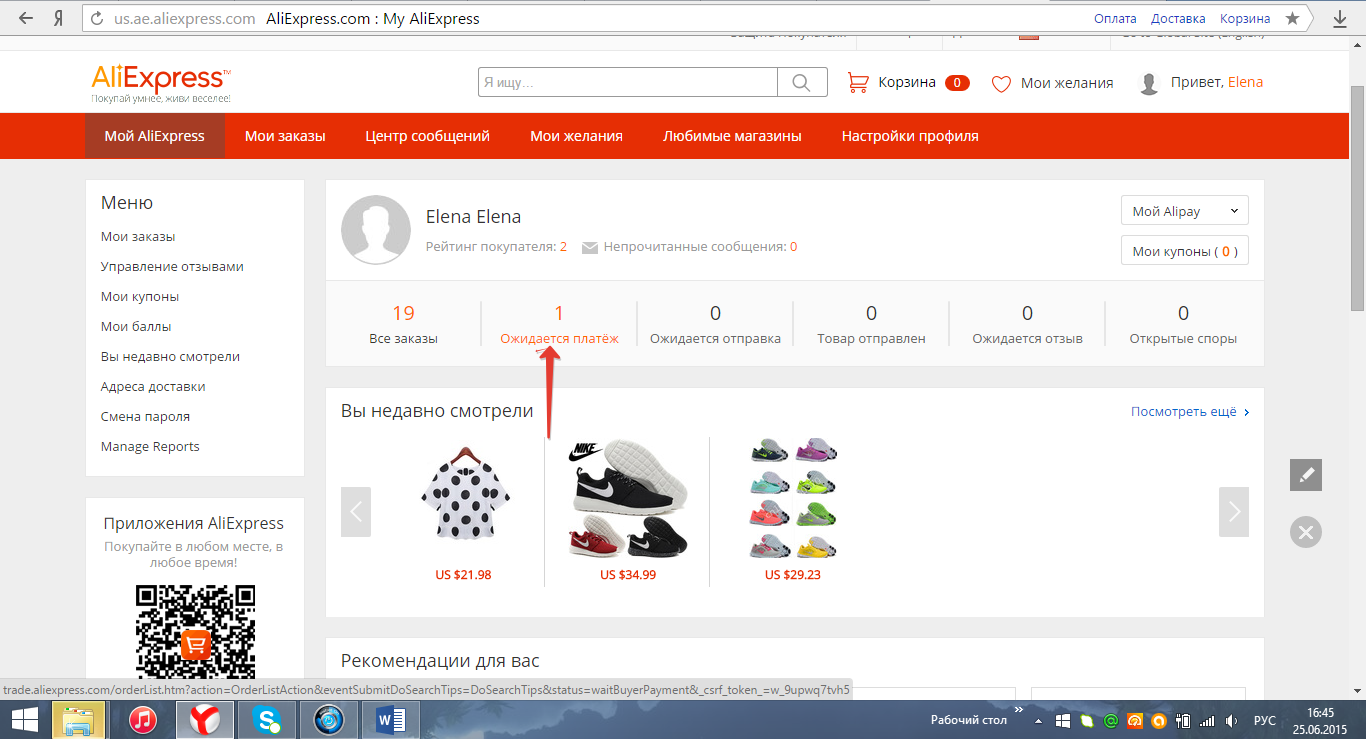Switch to Yandex Browser taskbar icon
This screenshot has height=739, width=1366.
[205, 720]
